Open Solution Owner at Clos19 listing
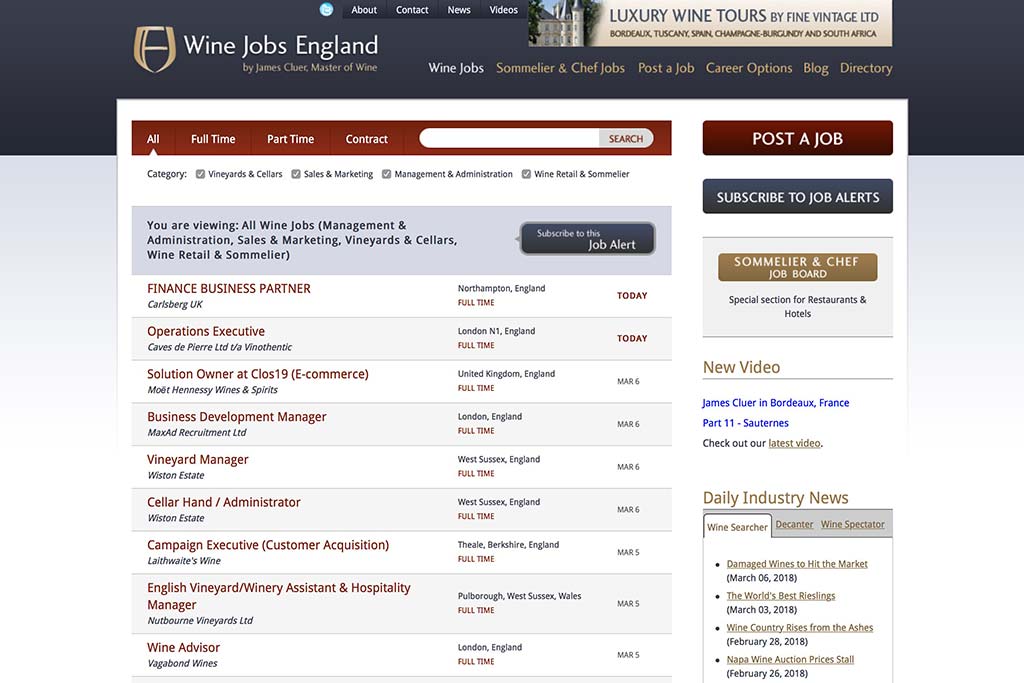This screenshot has height=683, width=1024. coord(257,374)
